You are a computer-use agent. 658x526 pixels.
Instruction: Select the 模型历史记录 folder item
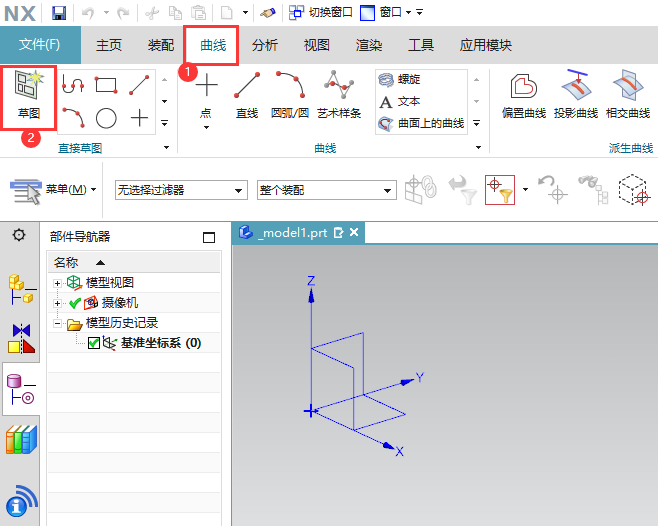pos(122,323)
